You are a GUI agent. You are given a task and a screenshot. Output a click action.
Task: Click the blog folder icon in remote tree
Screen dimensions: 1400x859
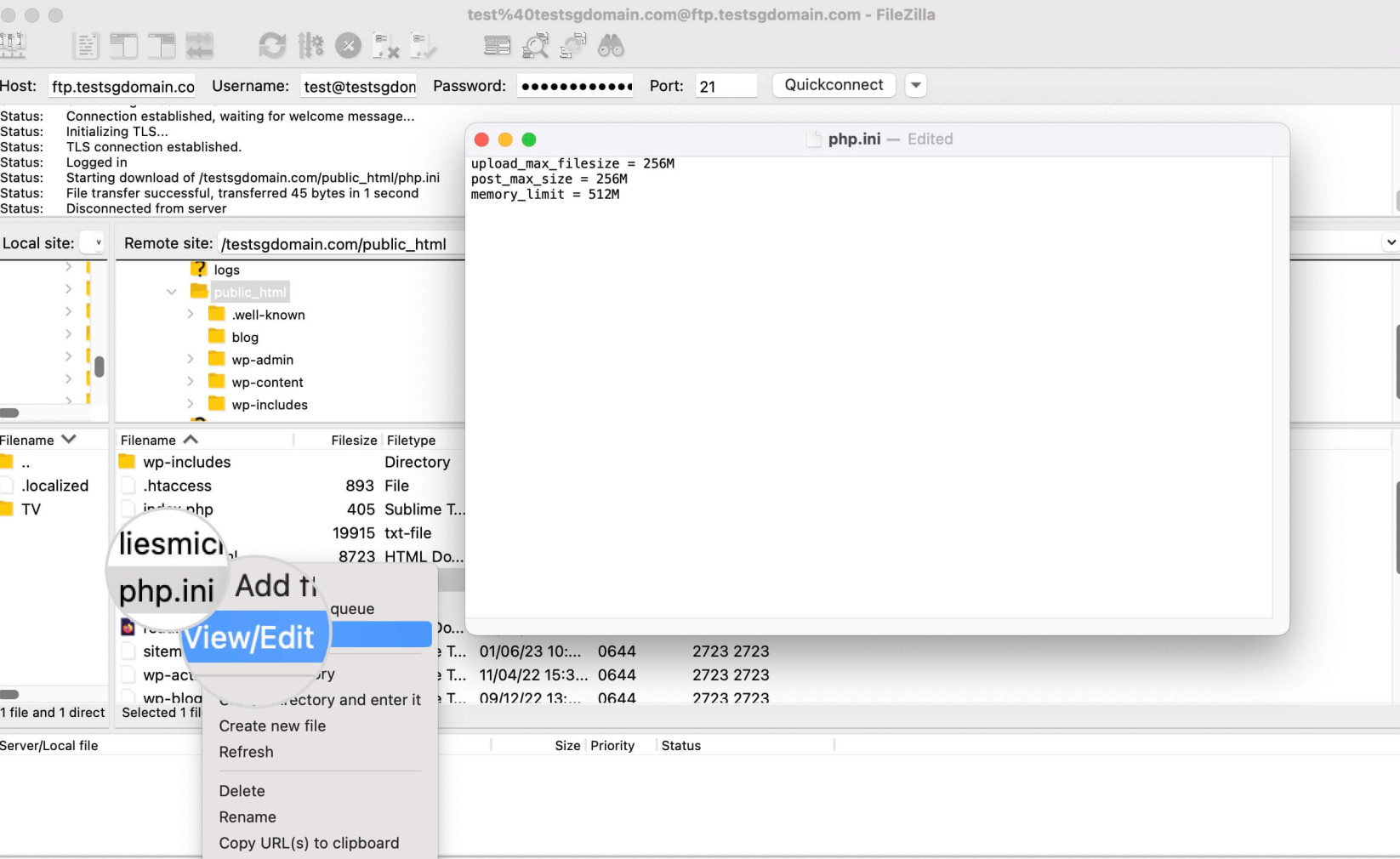click(x=217, y=336)
